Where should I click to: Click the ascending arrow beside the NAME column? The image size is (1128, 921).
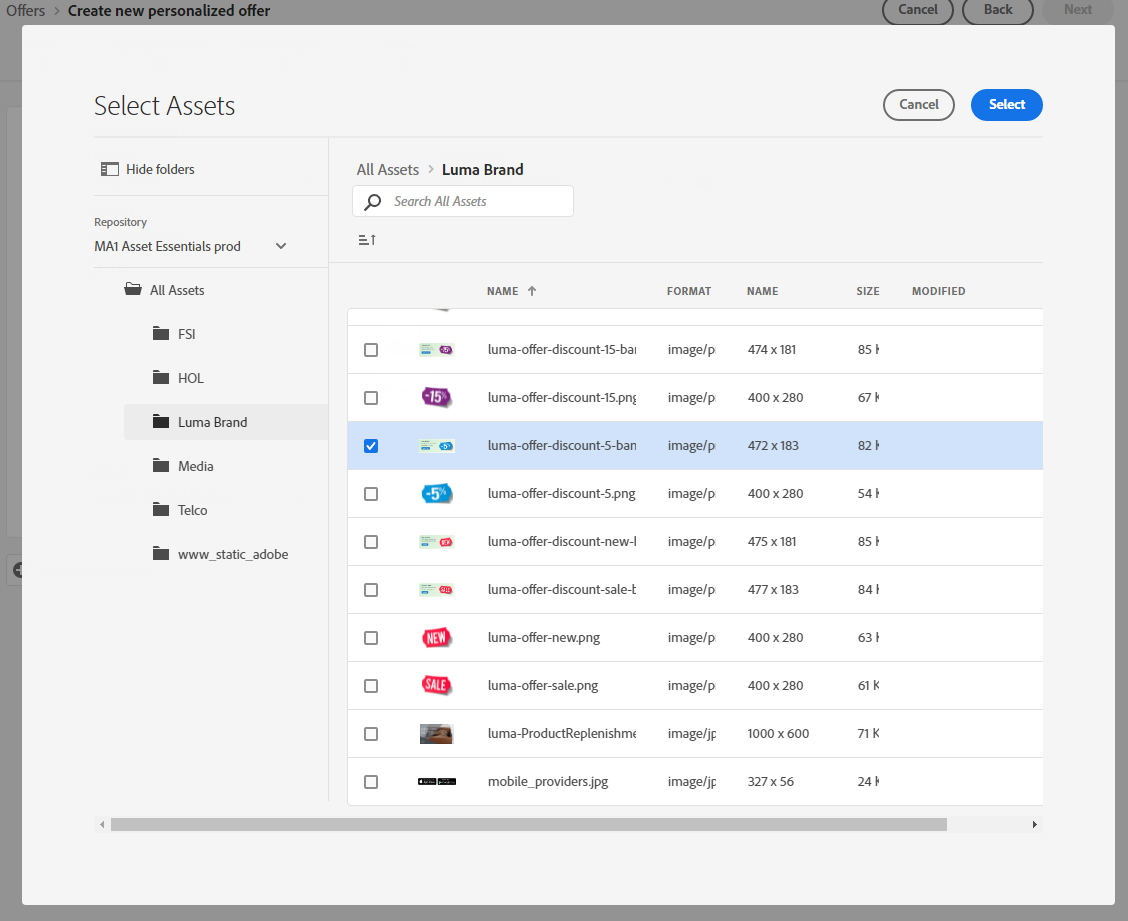click(x=532, y=291)
